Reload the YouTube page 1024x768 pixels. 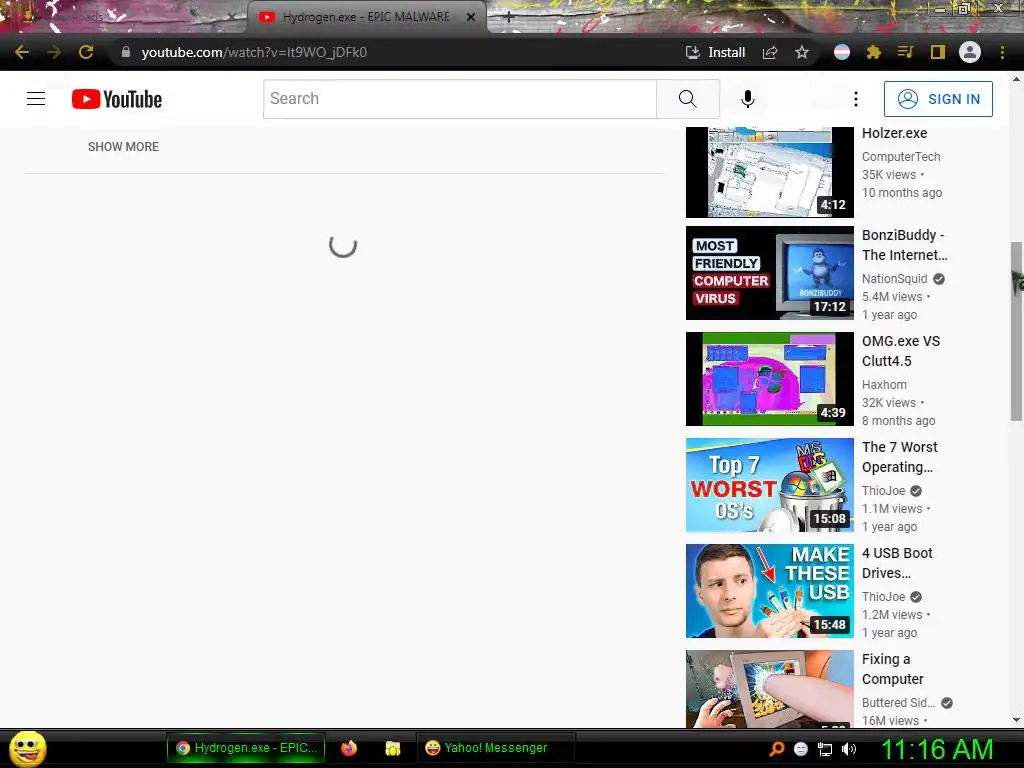point(86,52)
